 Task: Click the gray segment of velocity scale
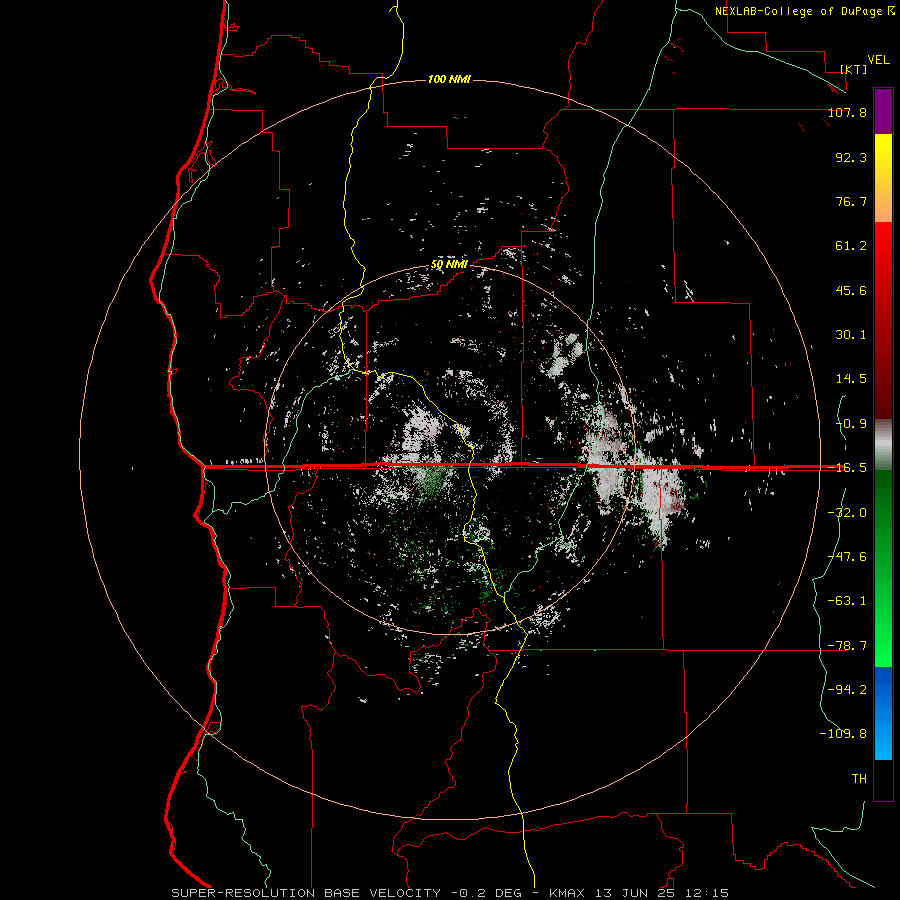point(883,444)
